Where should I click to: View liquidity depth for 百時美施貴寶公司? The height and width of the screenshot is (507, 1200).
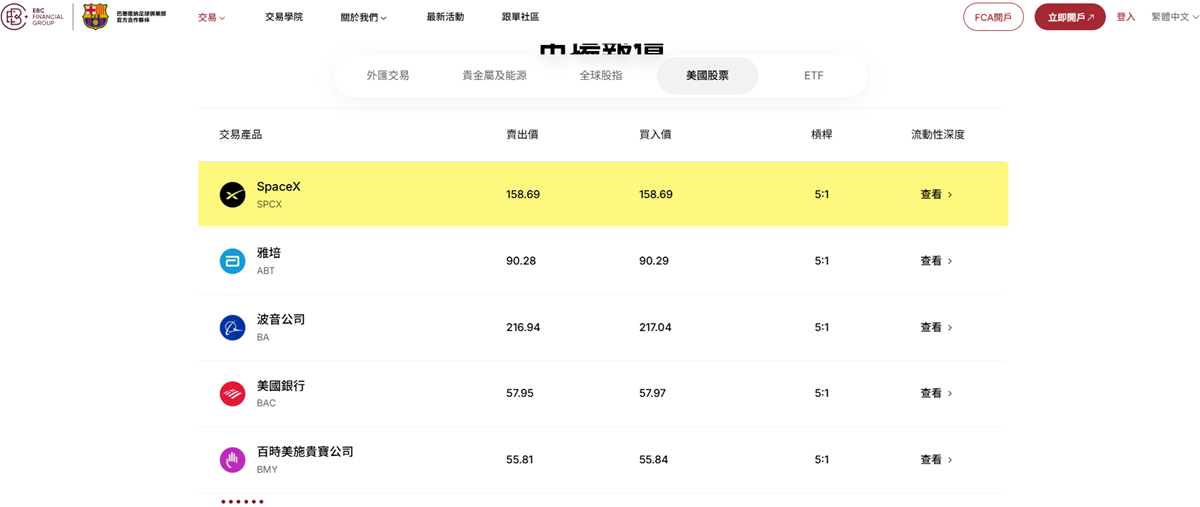click(936, 460)
